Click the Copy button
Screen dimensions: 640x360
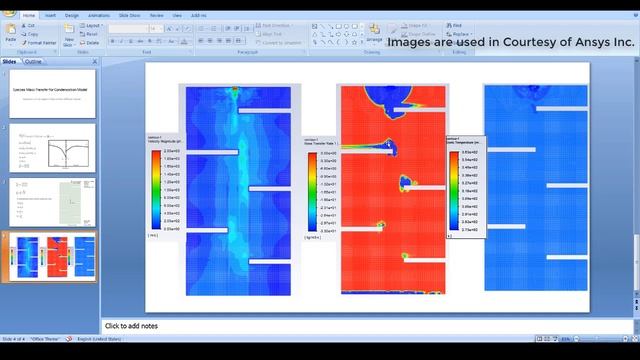[x=29, y=34]
